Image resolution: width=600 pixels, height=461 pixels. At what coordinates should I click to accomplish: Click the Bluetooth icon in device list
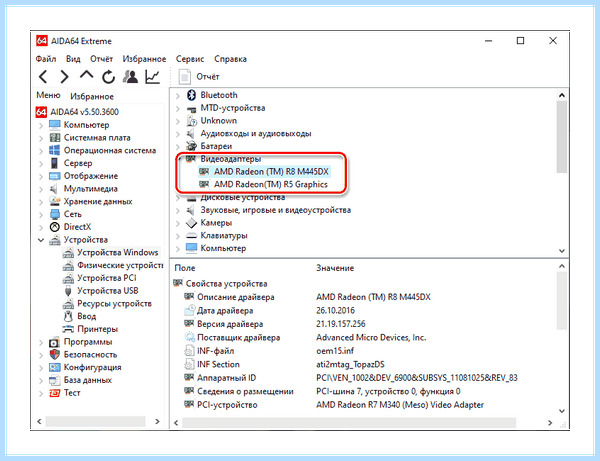click(x=191, y=95)
